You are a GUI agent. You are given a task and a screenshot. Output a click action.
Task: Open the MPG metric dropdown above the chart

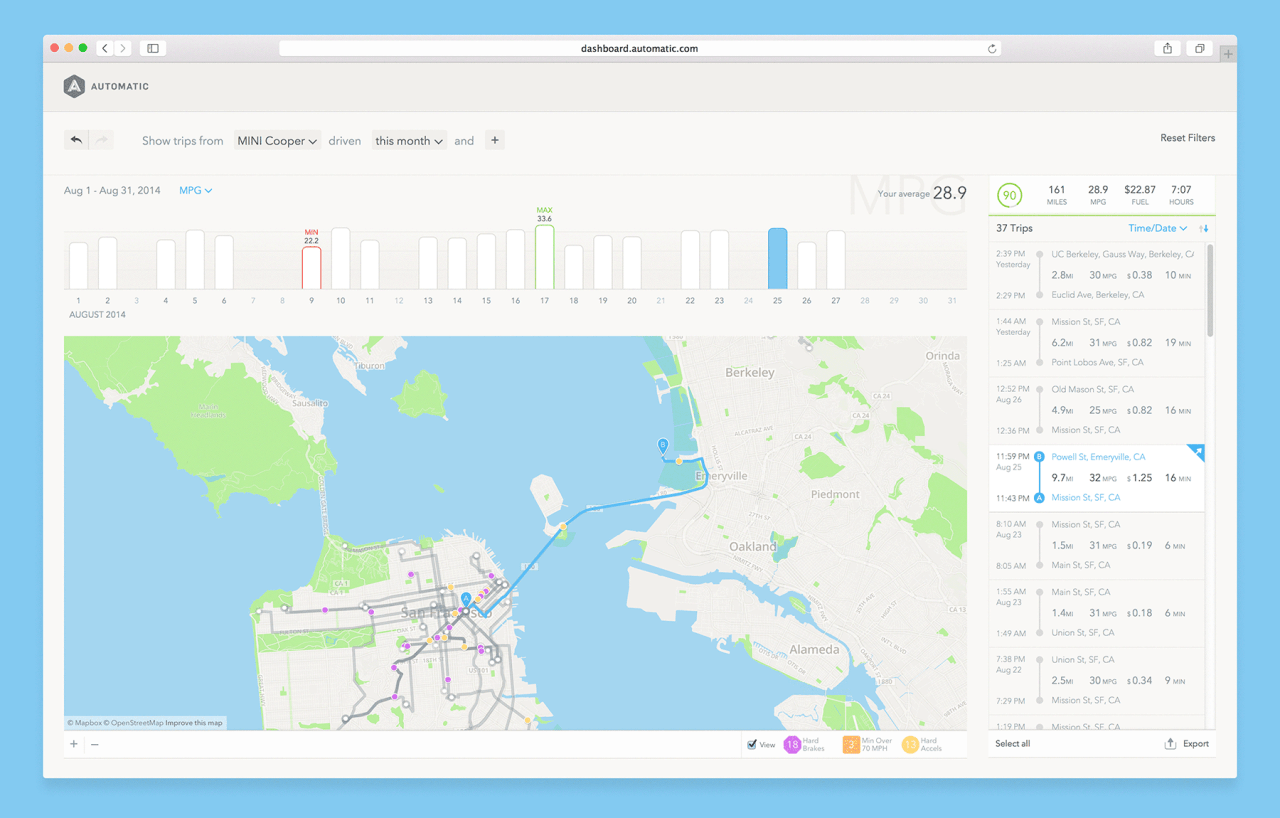(195, 190)
